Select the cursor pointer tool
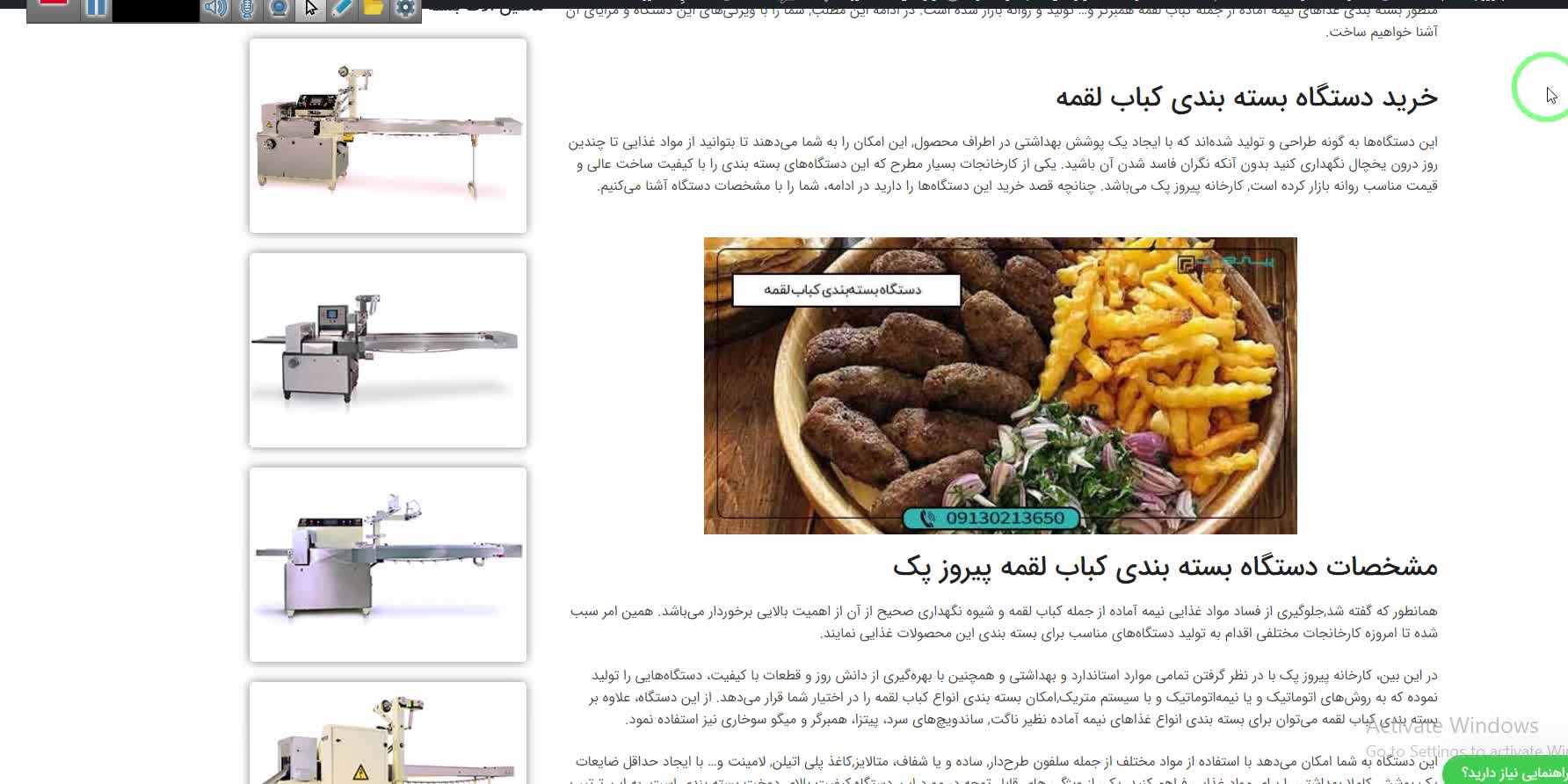This screenshot has height=784, width=1568. coord(310,9)
